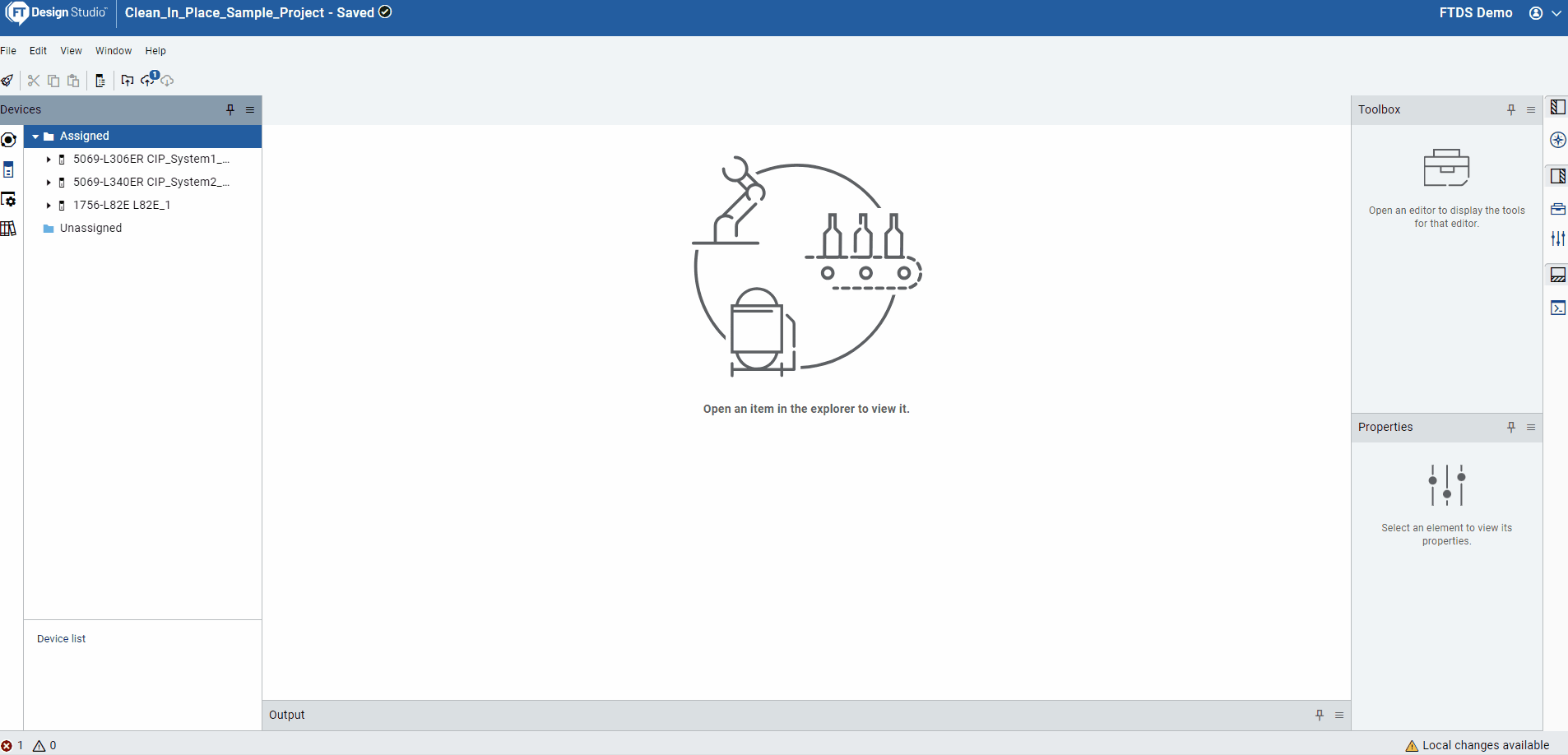Select the Unassigned folder
The height and width of the screenshot is (755, 1568).
coord(90,229)
